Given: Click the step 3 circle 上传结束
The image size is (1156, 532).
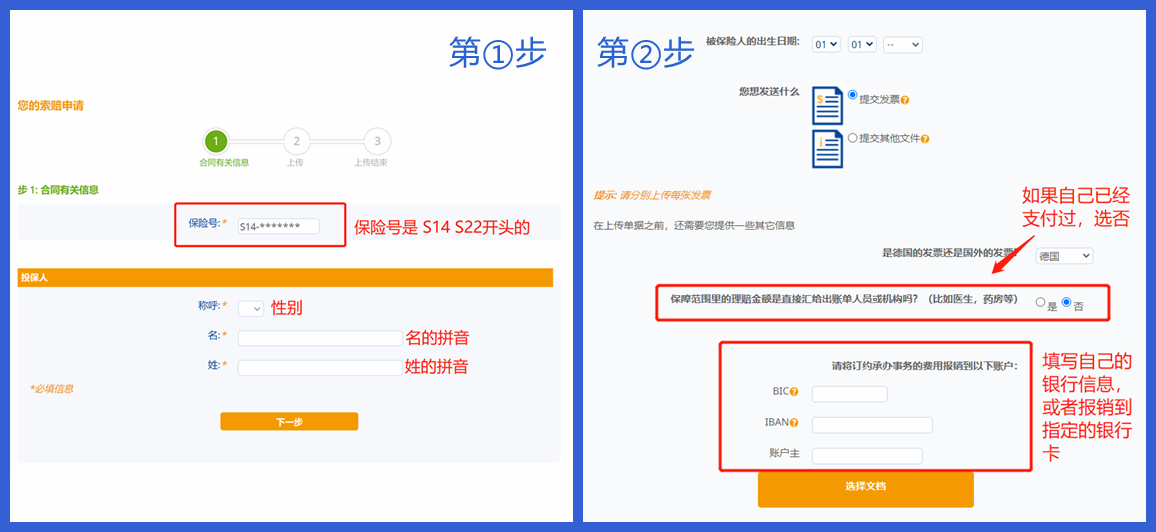Looking at the screenshot, I should [x=377, y=142].
